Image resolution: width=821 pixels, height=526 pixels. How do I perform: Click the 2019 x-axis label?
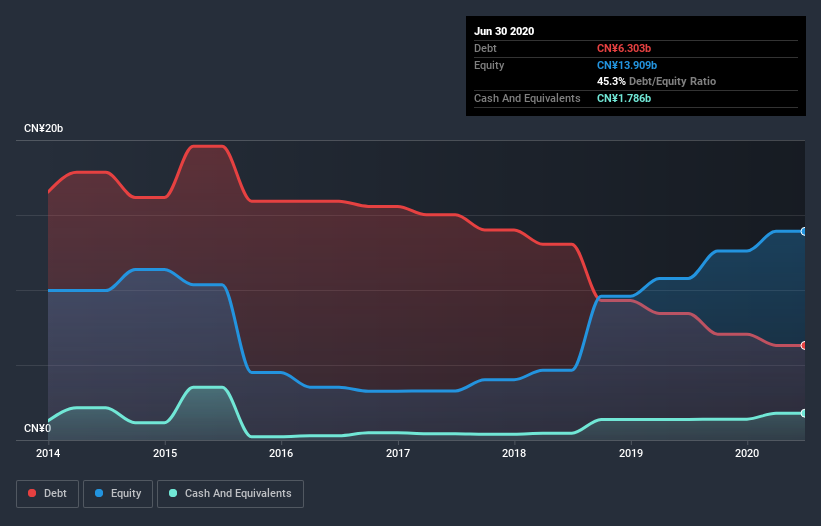coord(631,453)
